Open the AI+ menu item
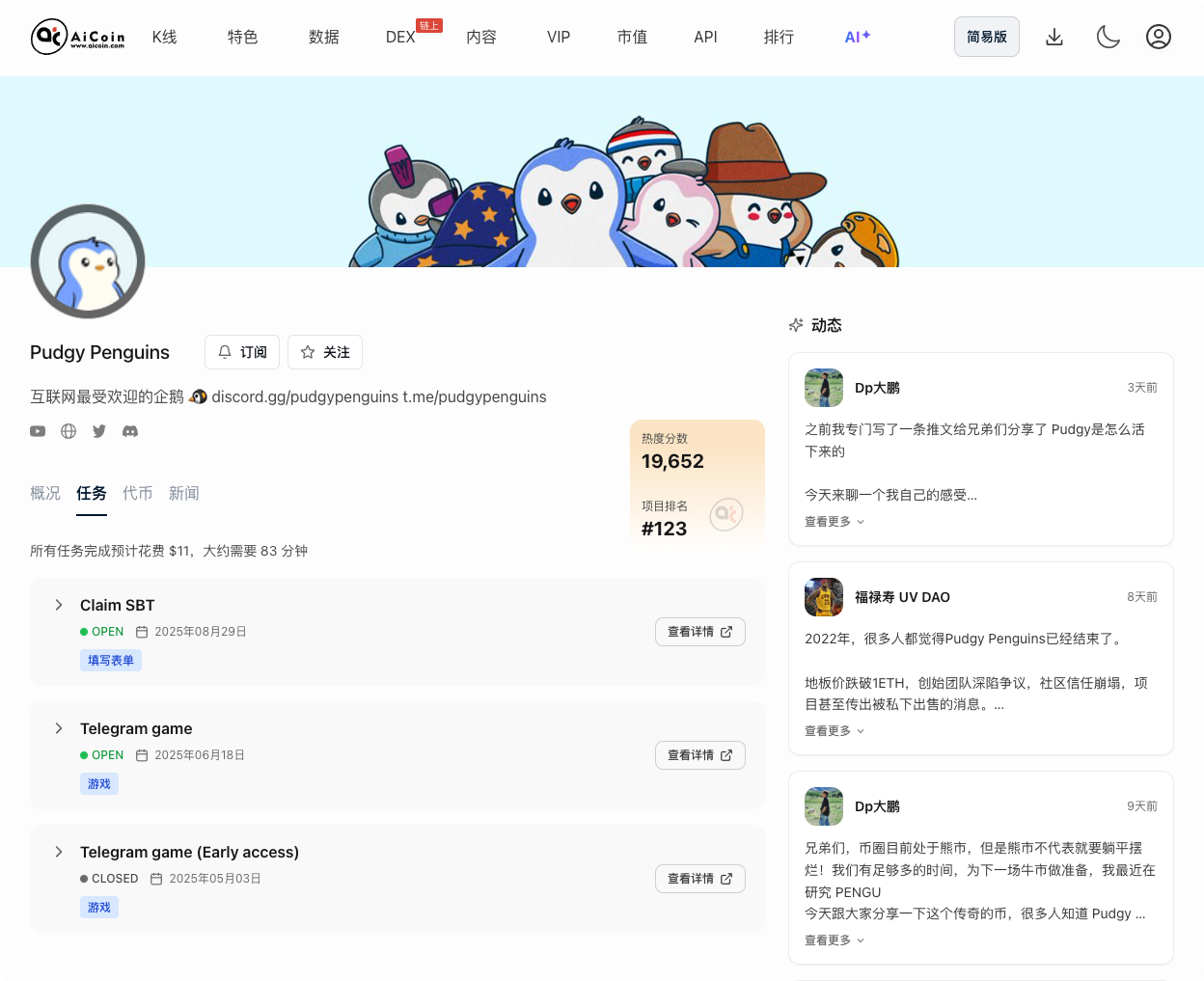1204x981 pixels. pos(858,37)
